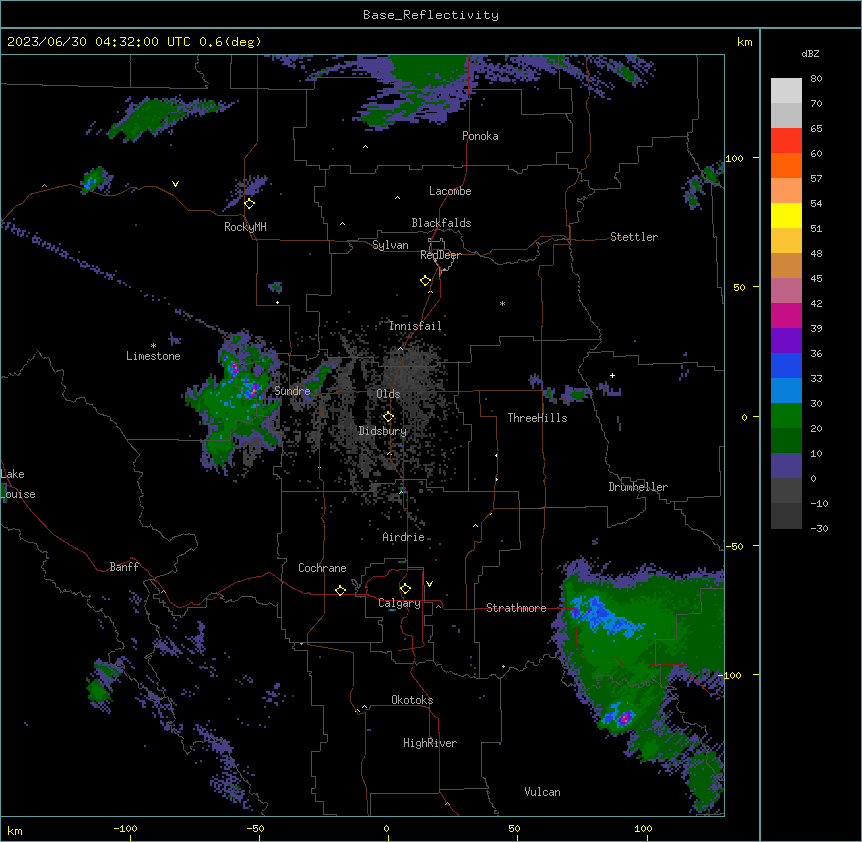Click the yellow diamond marker beside RockyMH
862x842 pixels.
click(250, 204)
